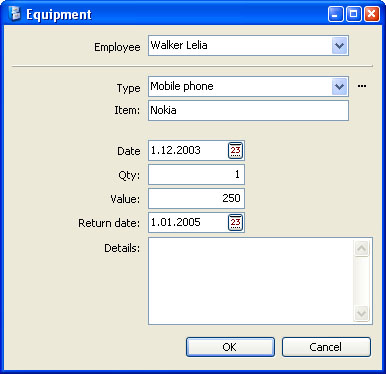The image size is (386, 374).
Task: Open the Date calendar picker icon
Action: coord(236,151)
